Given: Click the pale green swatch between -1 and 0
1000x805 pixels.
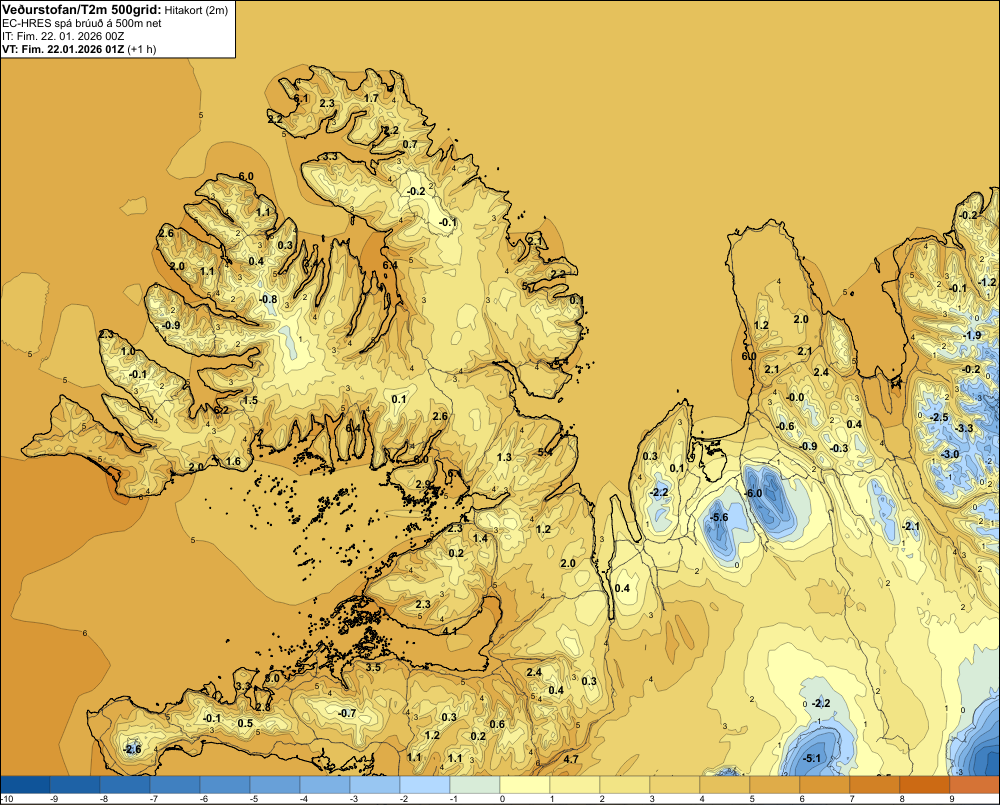Looking at the screenshot, I should (x=475, y=785).
